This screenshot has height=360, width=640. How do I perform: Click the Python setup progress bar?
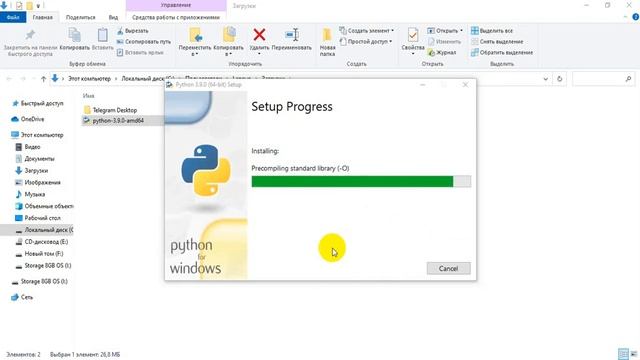pos(361,182)
